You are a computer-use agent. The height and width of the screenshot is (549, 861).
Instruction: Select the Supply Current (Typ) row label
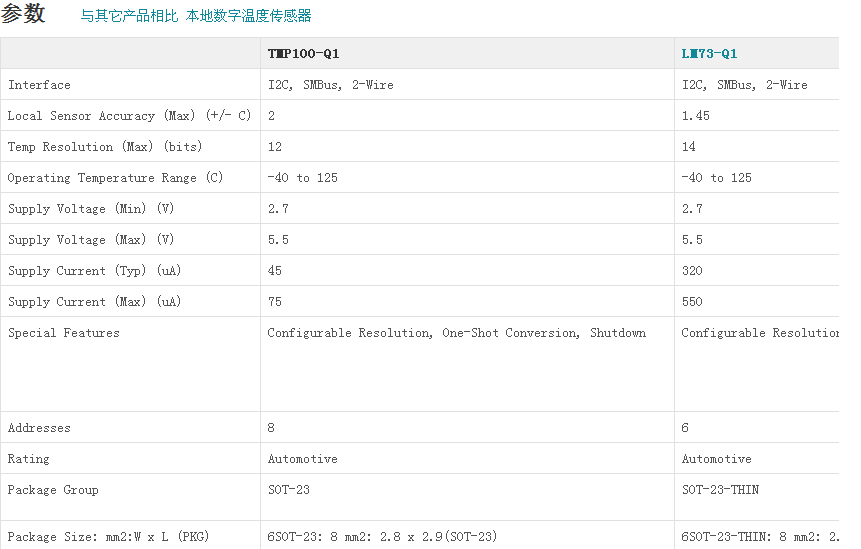(94, 271)
